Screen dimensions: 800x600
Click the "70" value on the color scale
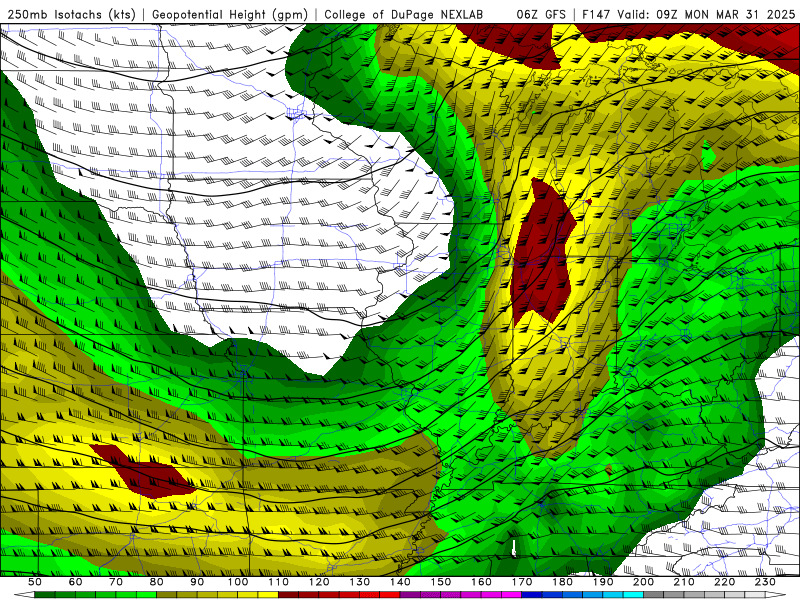(116, 582)
